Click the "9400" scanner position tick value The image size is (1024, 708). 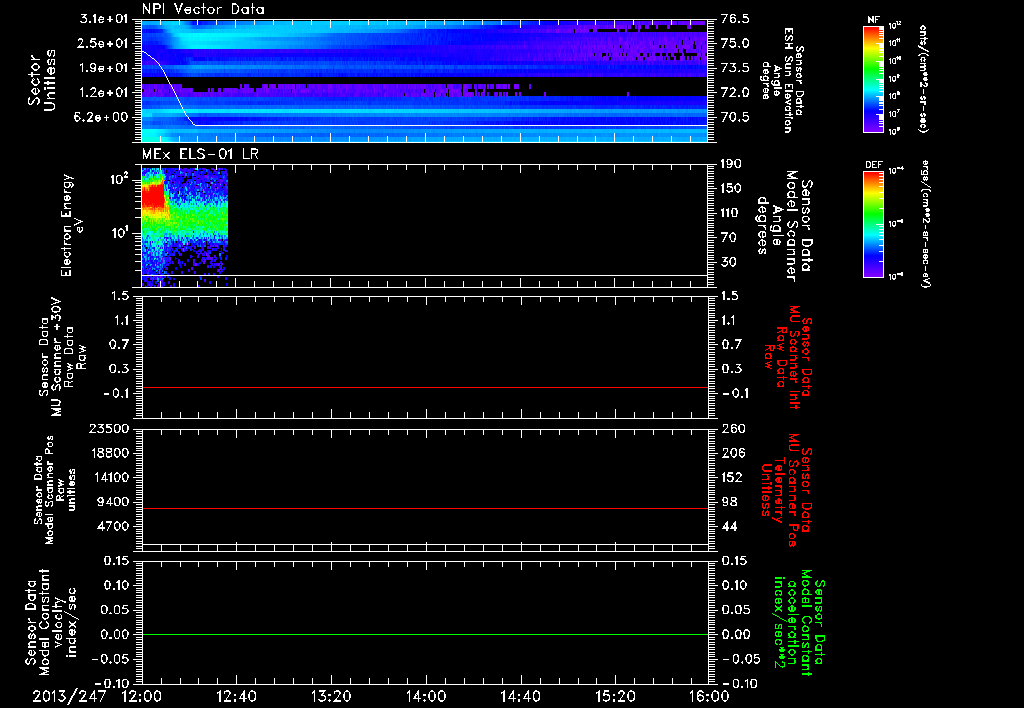(114, 502)
